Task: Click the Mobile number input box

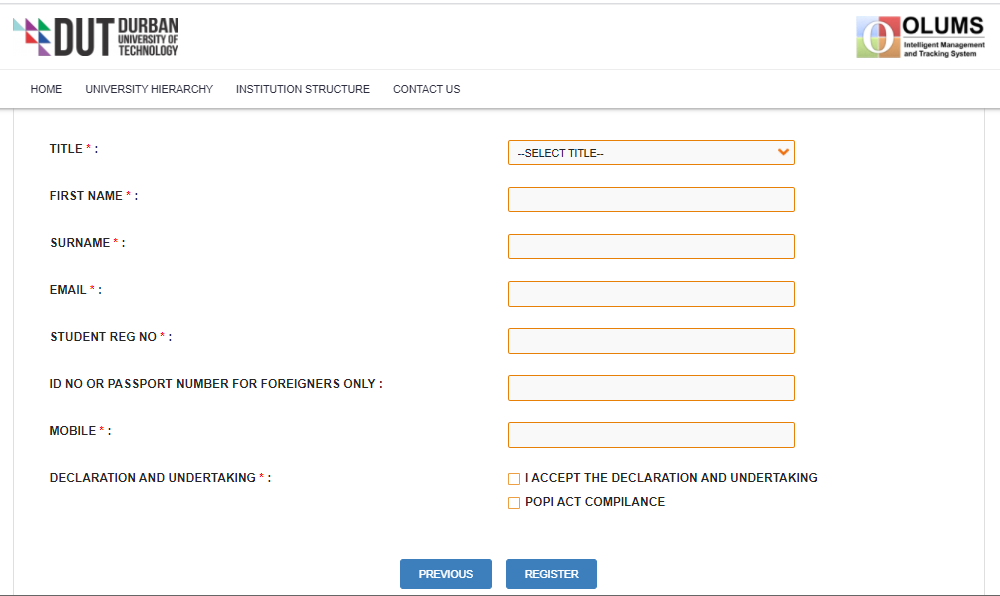Action: point(651,435)
